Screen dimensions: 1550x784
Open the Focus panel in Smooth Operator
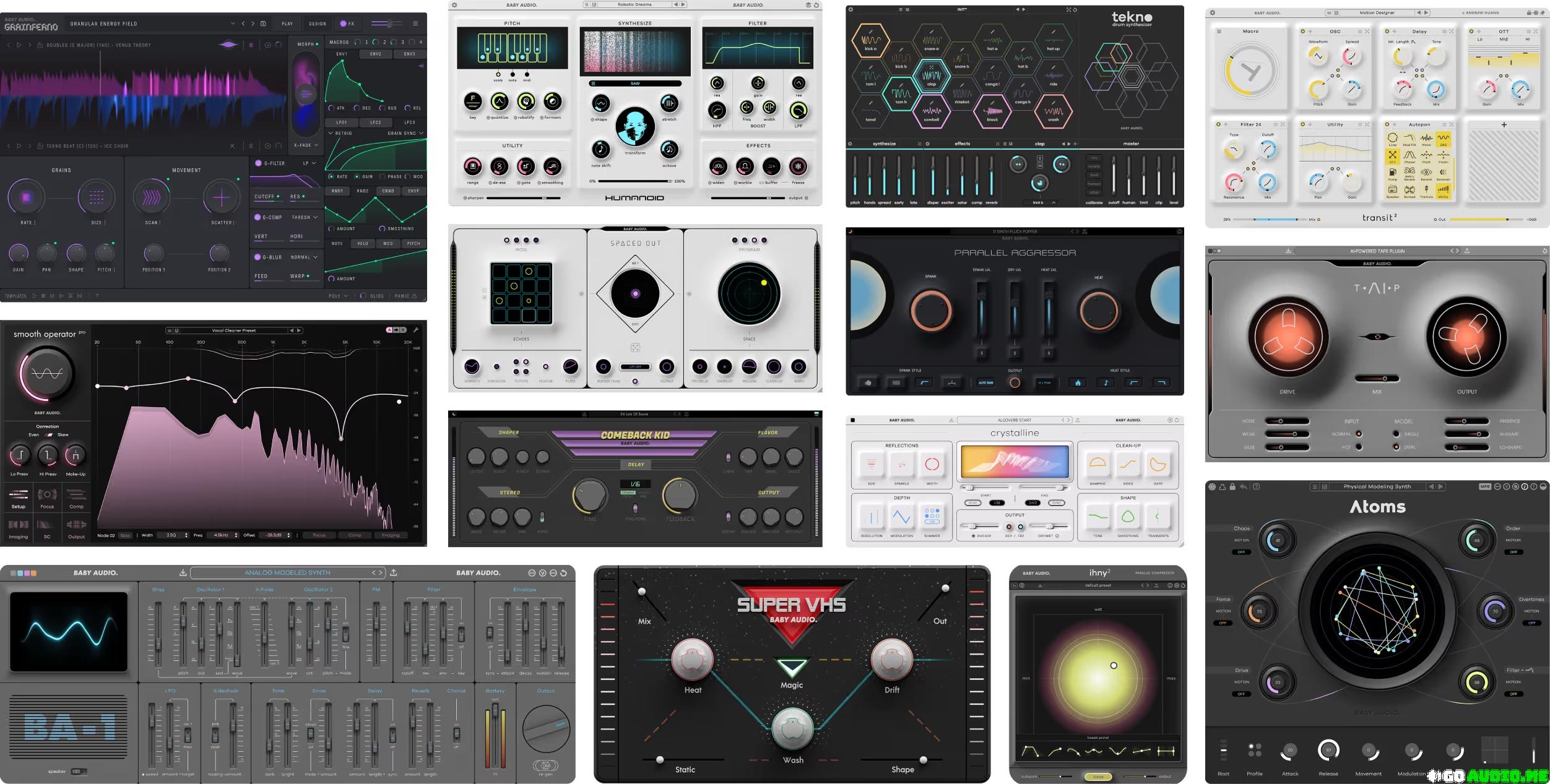(x=47, y=497)
